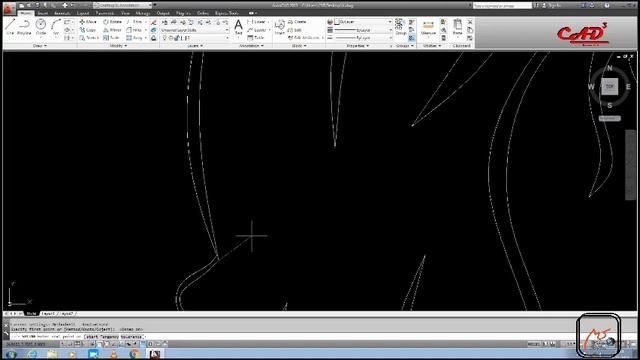Image resolution: width=640 pixels, height=360 pixels.
Task: Switch to the Home ribbon tab
Action: click(x=26, y=13)
